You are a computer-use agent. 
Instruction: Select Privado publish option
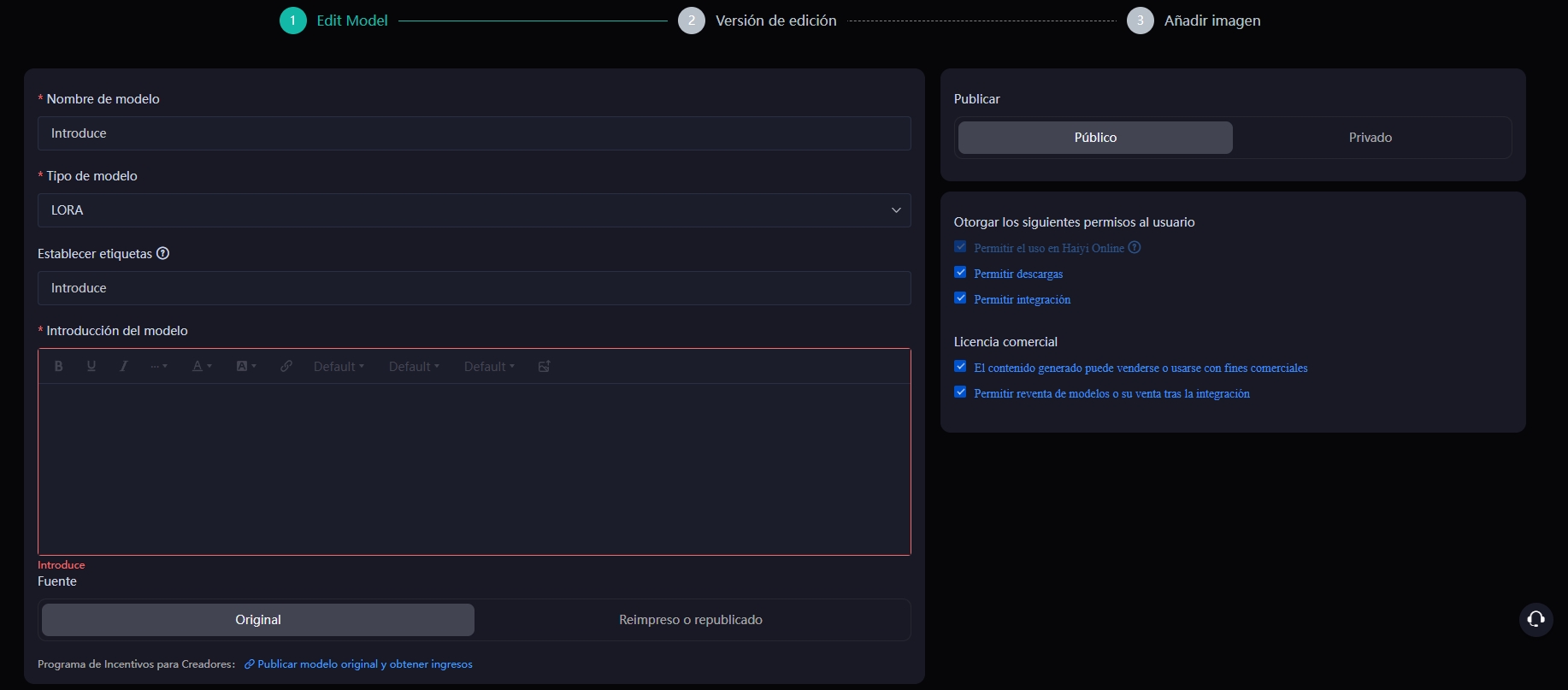click(1370, 138)
